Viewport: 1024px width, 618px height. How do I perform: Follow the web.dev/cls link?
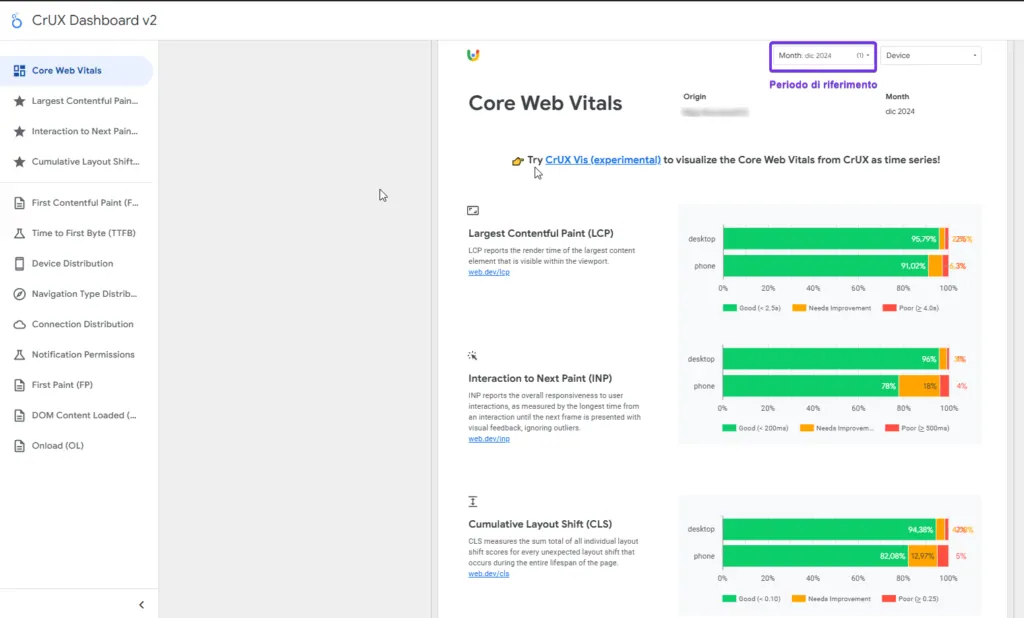point(488,574)
